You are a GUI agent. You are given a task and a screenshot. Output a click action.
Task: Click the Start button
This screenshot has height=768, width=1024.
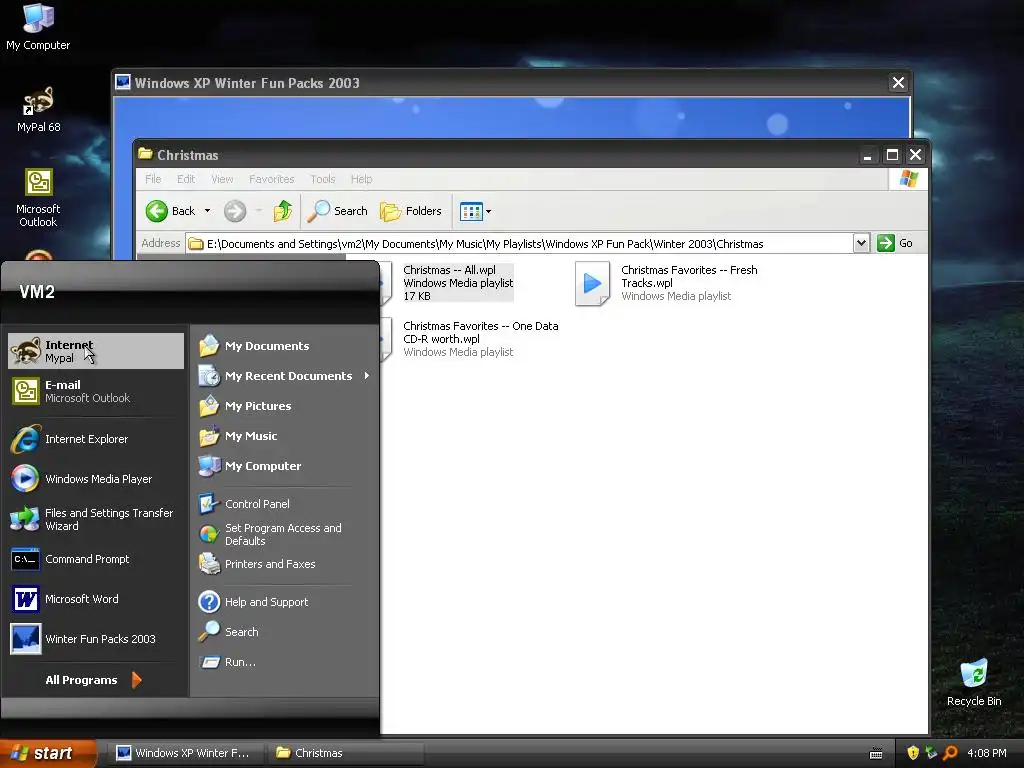point(49,753)
